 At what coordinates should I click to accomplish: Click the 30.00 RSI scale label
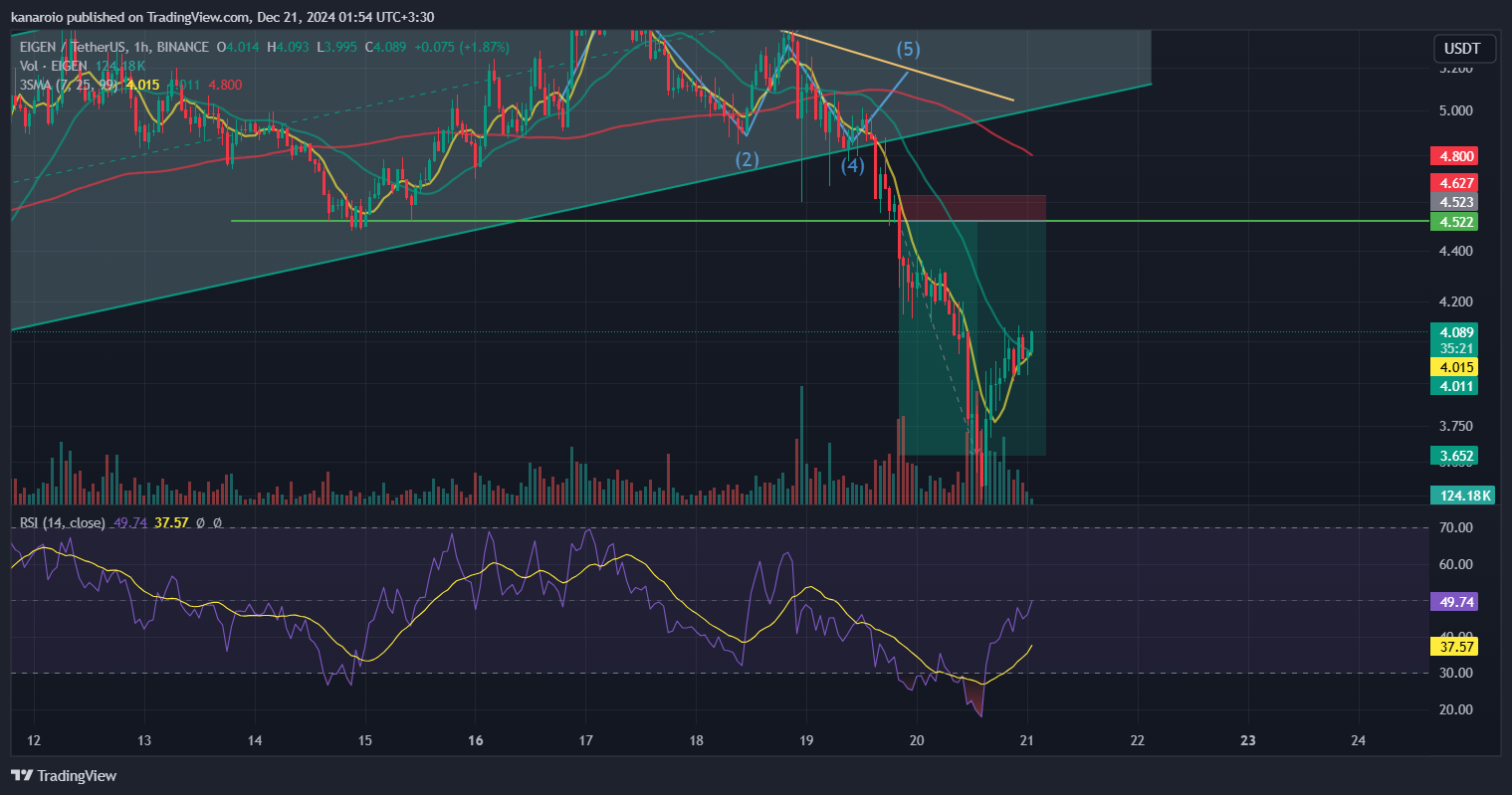point(1456,673)
